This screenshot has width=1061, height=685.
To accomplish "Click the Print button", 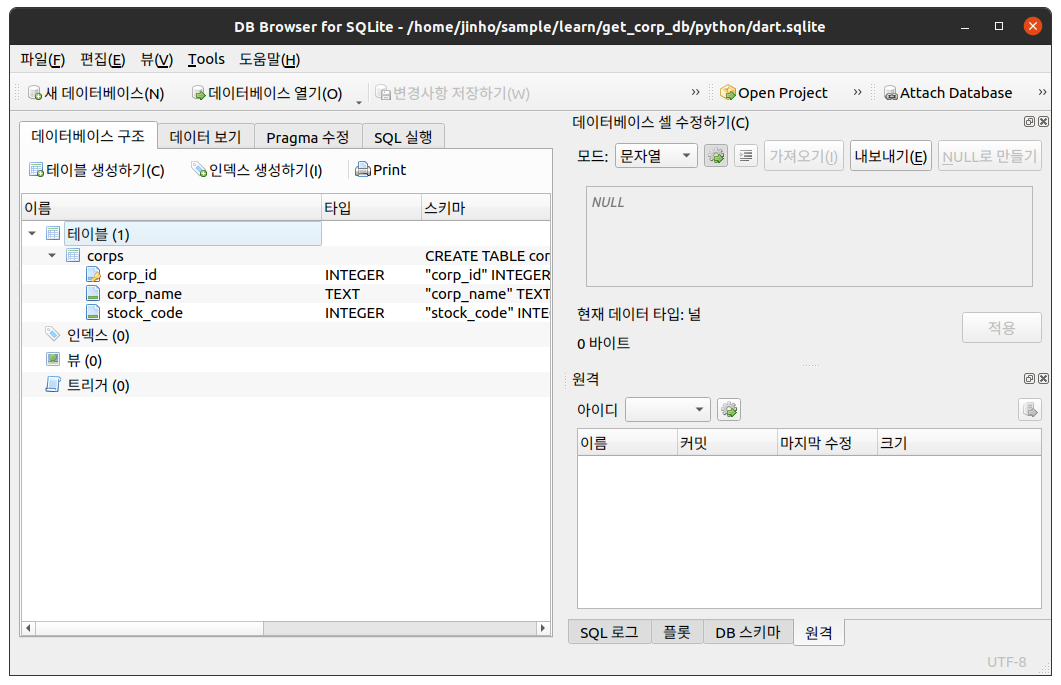I will [380, 170].
